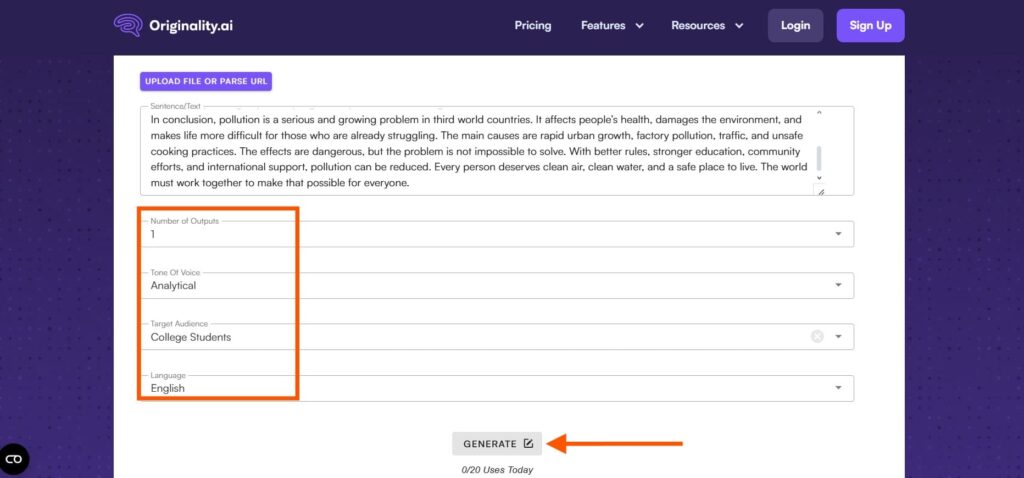
Task: Expand the Language dropdown
Action: 838,388
